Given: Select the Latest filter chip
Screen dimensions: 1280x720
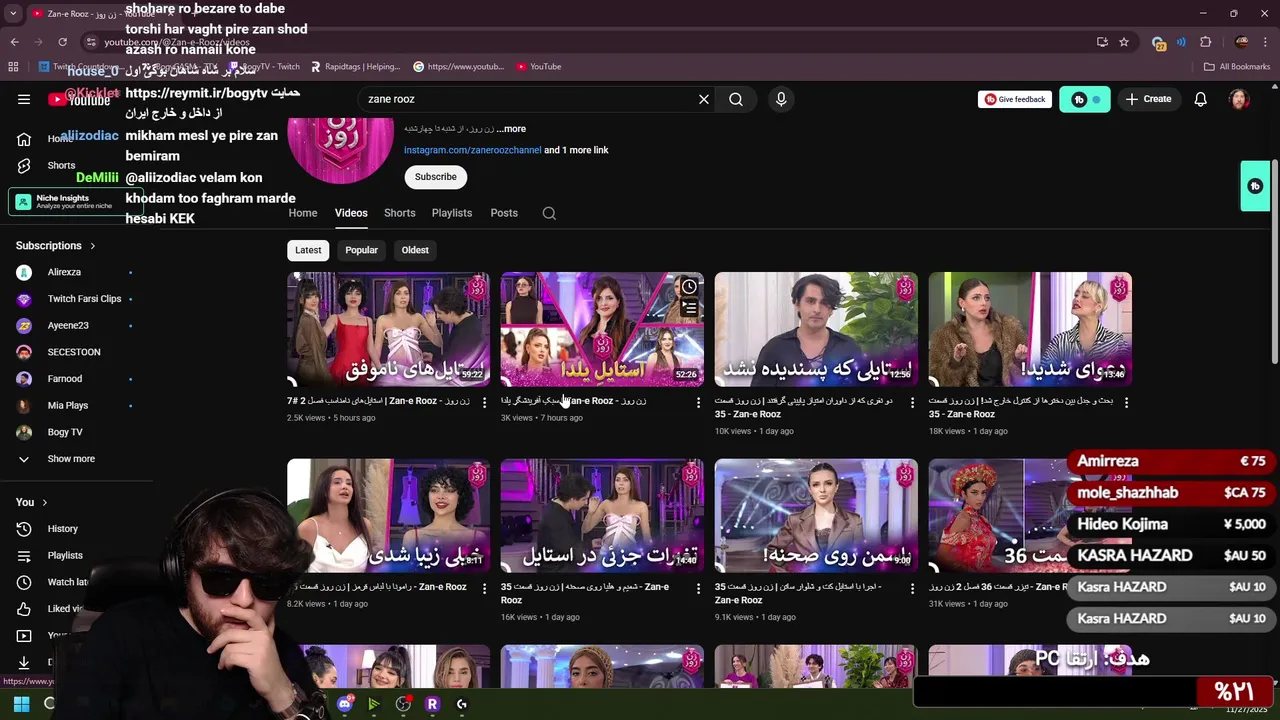Looking at the screenshot, I should tap(308, 250).
